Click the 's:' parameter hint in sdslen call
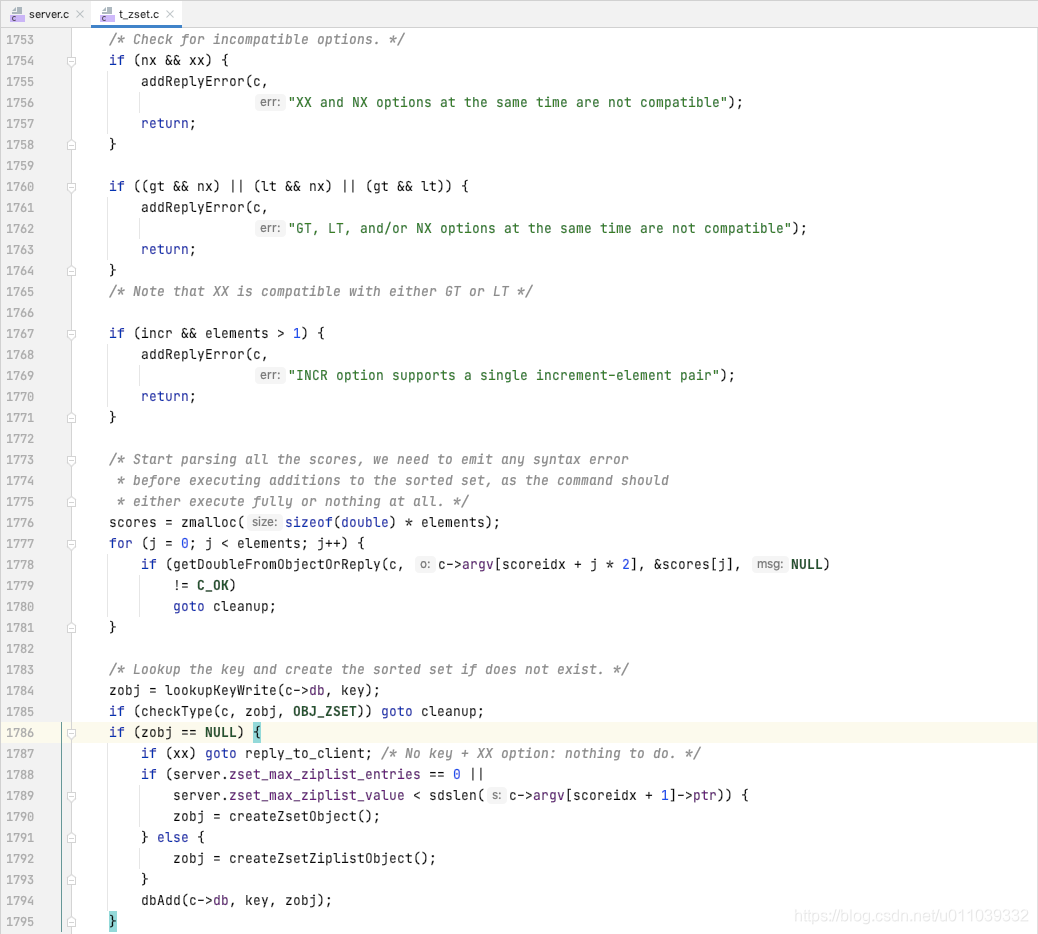1038x934 pixels. [x=496, y=795]
